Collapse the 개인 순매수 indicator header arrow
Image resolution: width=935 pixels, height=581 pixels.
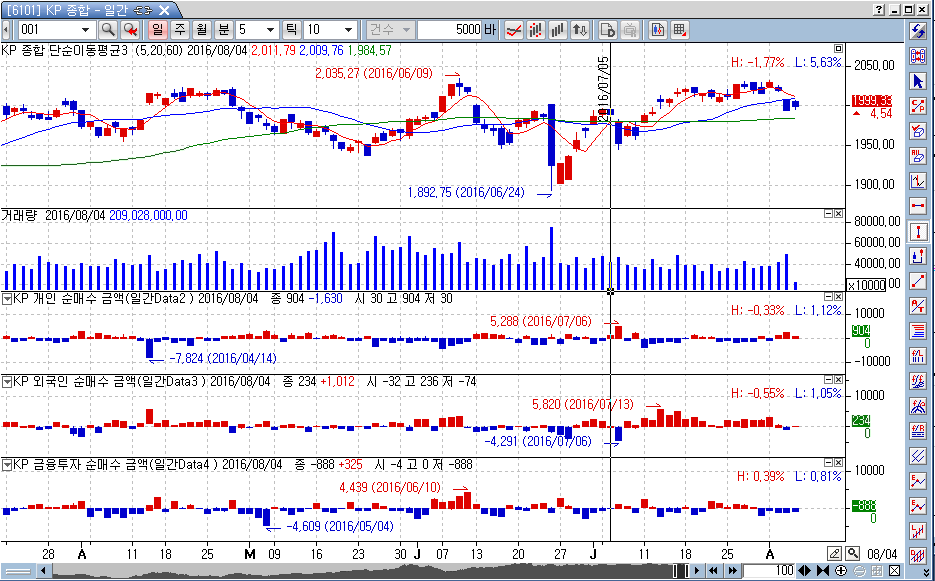coord(7,298)
